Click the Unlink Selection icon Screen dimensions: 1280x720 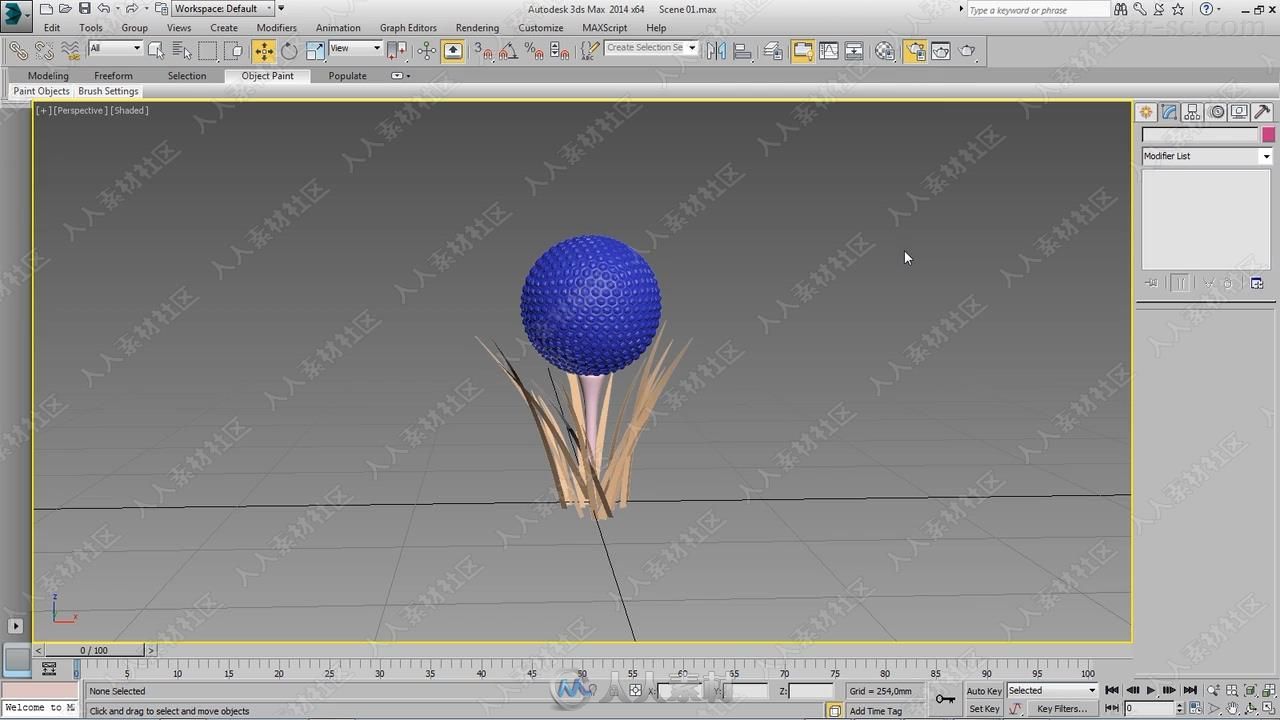pyautogui.click(x=44, y=50)
